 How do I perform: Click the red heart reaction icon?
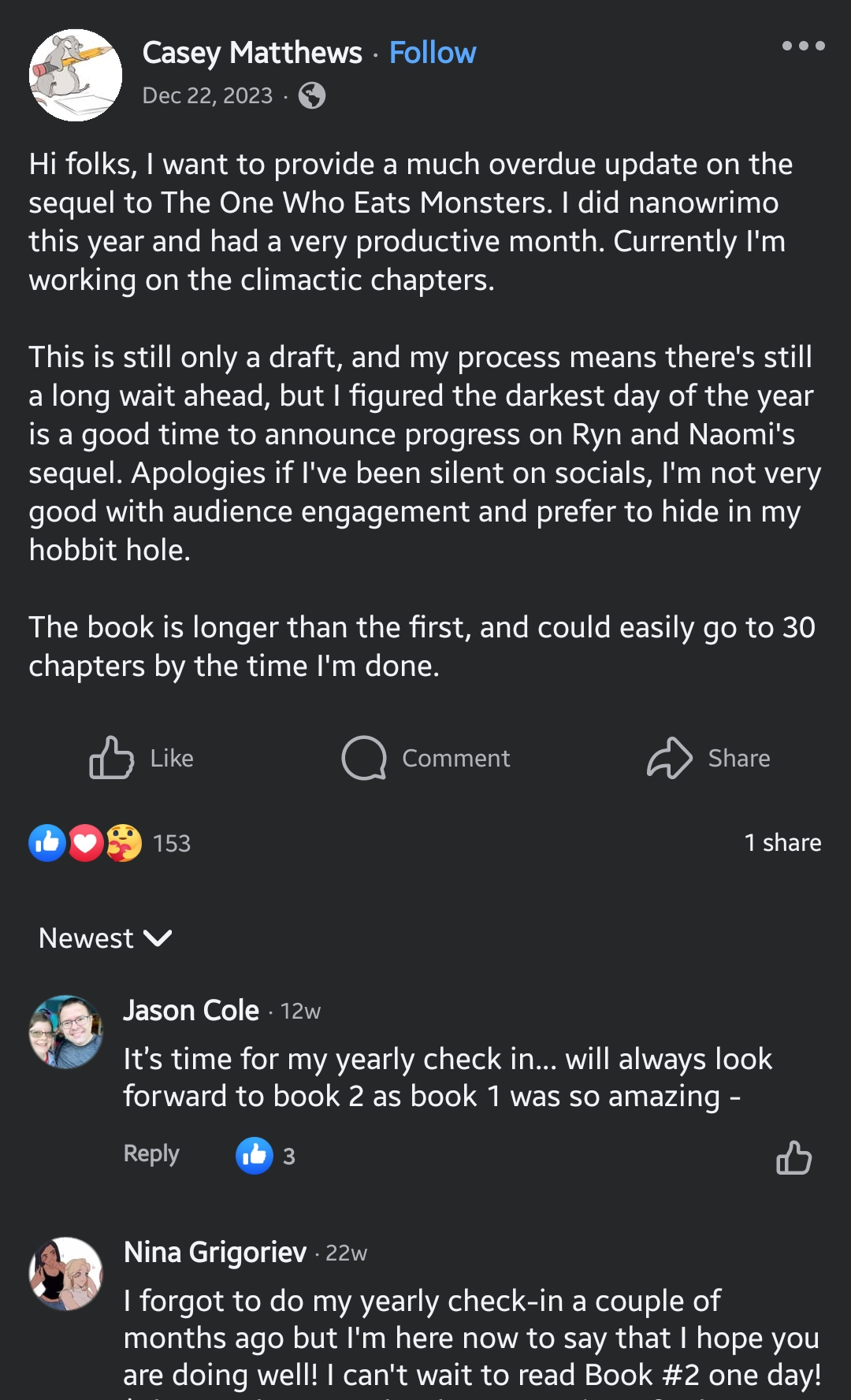click(85, 843)
